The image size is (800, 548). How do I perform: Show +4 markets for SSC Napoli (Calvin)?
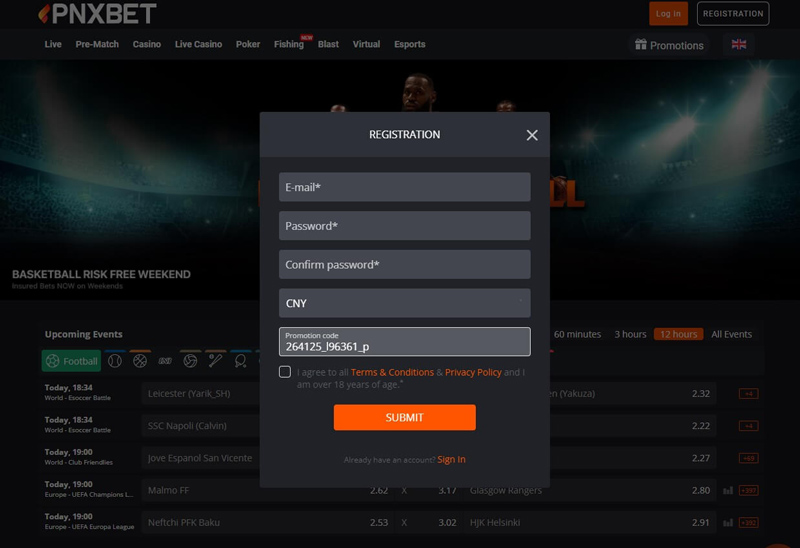pyautogui.click(x=748, y=426)
